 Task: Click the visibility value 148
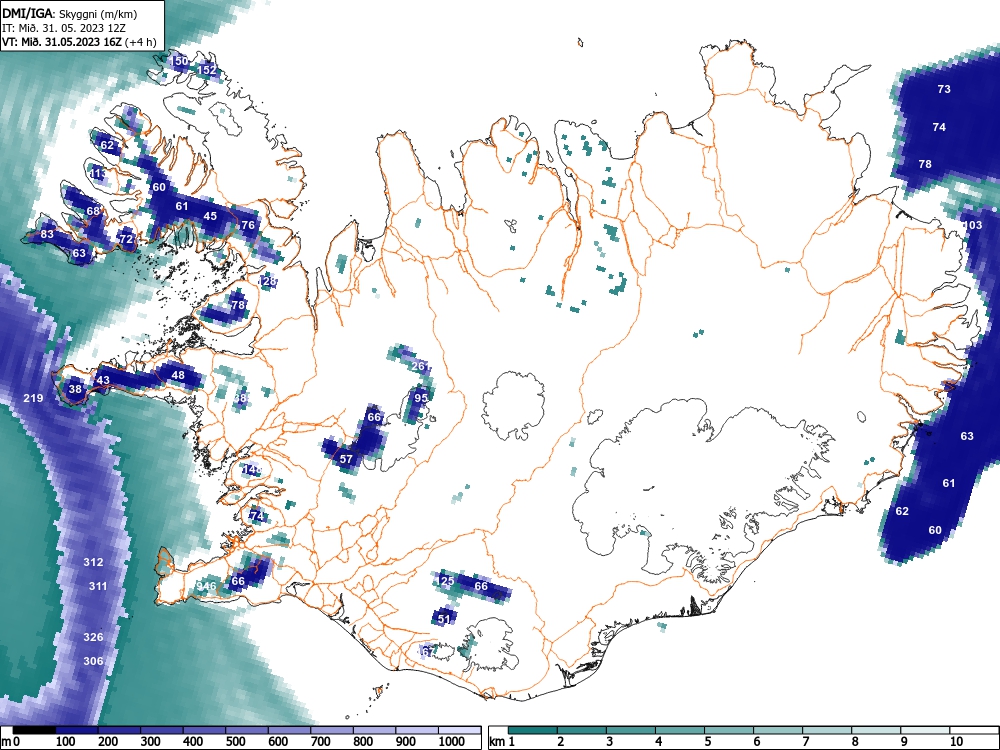tap(253, 469)
